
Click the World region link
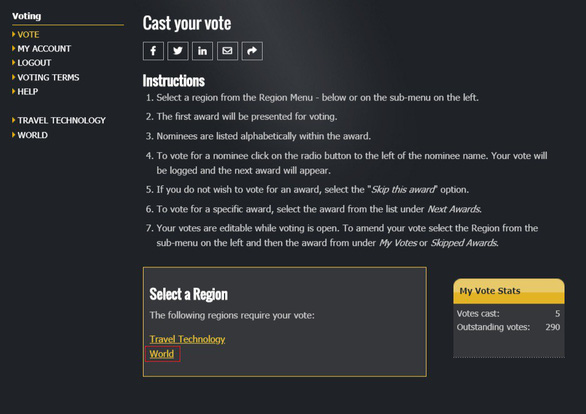pyautogui.click(x=162, y=354)
